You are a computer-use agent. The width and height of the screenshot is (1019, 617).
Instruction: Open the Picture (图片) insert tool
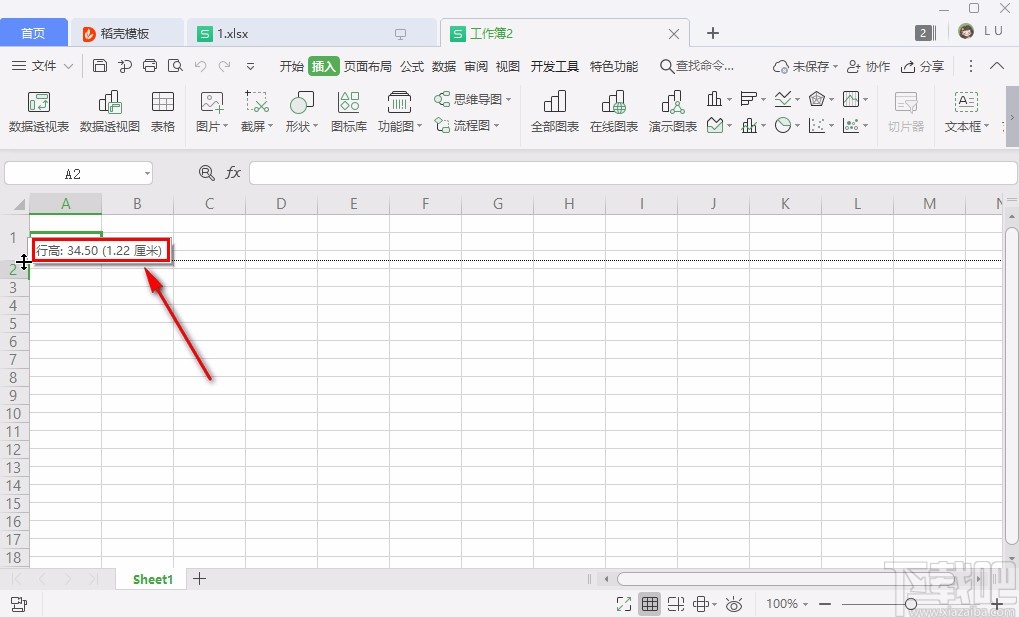[x=211, y=110]
